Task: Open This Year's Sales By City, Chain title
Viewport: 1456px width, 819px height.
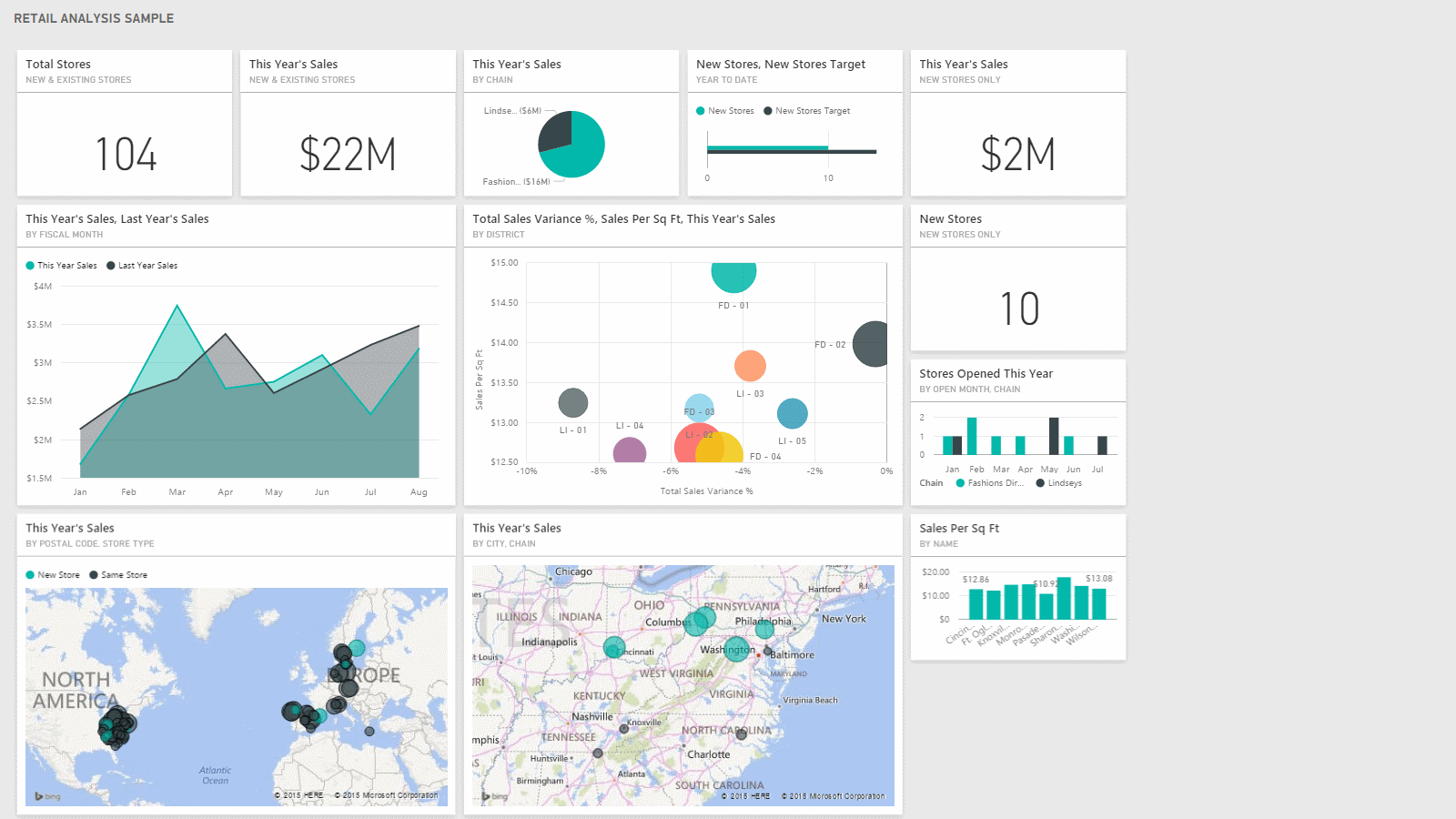Action: [517, 529]
